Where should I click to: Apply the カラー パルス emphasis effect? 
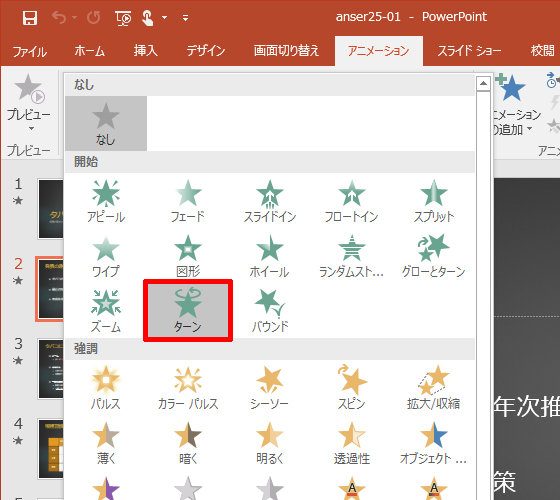pyautogui.click(x=188, y=388)
